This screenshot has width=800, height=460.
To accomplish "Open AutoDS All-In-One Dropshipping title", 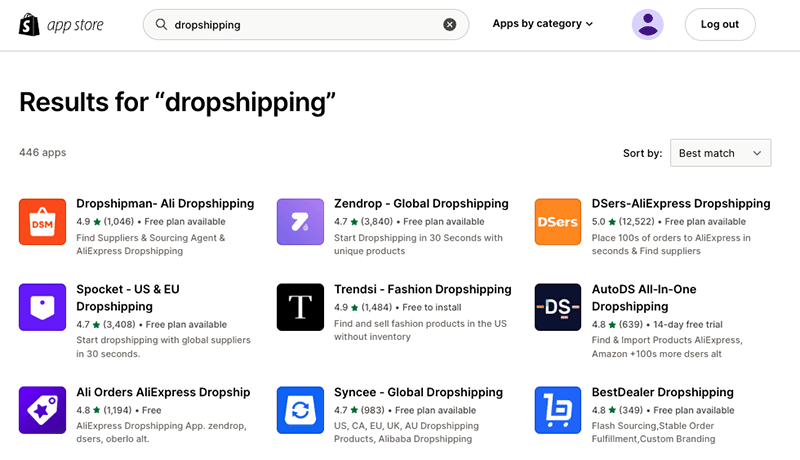I will click(644, 298).
